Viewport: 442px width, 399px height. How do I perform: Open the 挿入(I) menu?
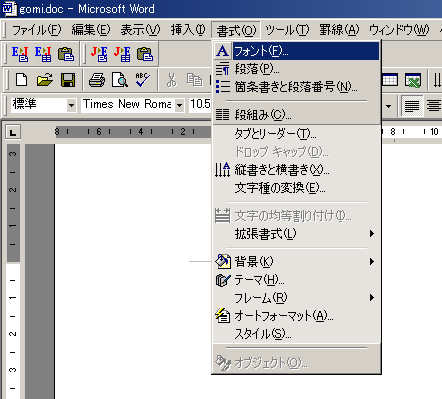tap(188, 30)
